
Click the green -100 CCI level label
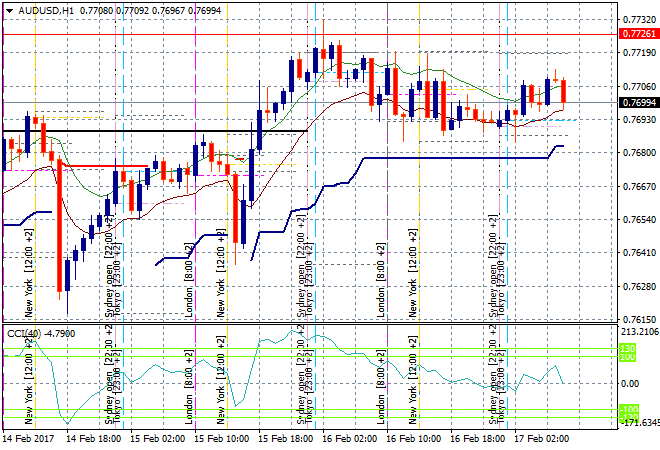click(628, 409)
